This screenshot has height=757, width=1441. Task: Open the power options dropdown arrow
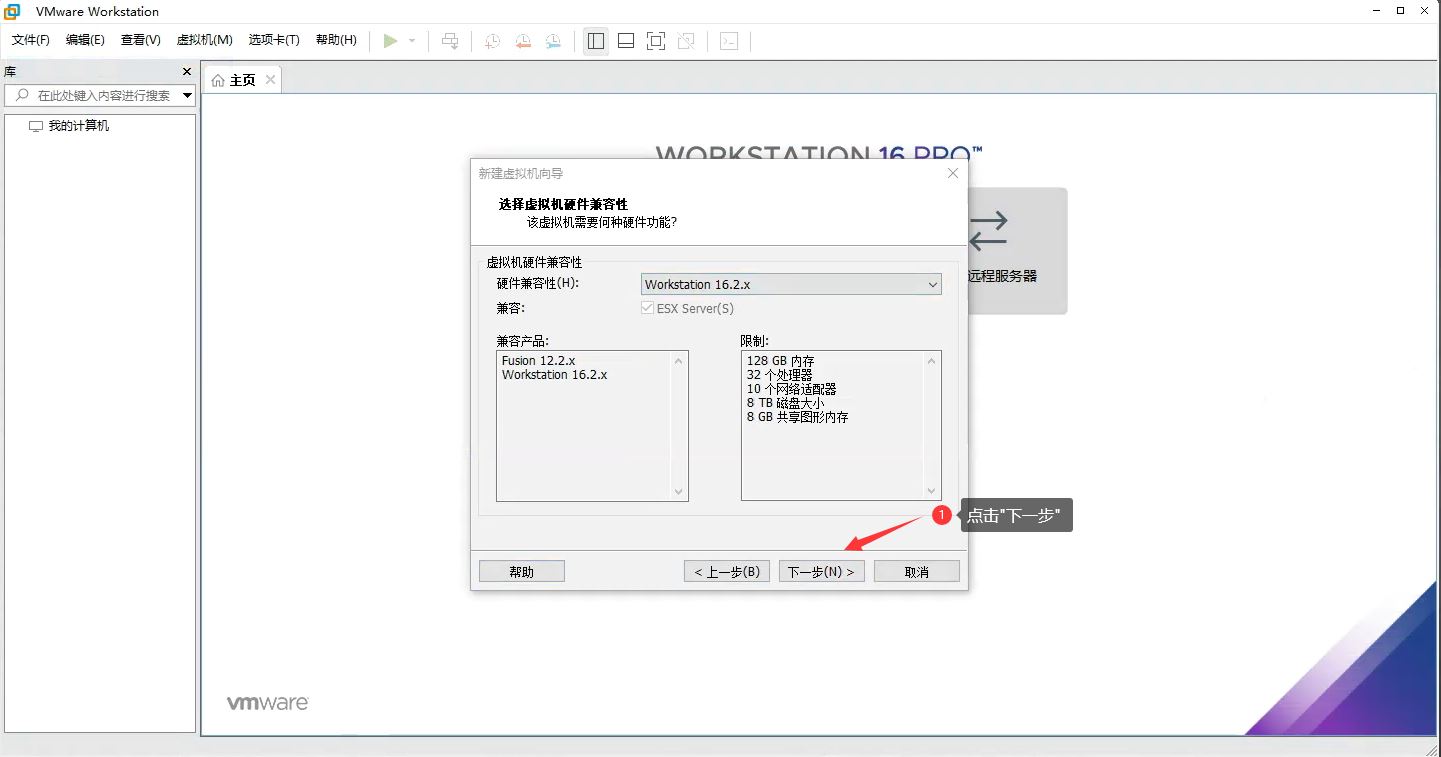412,41
